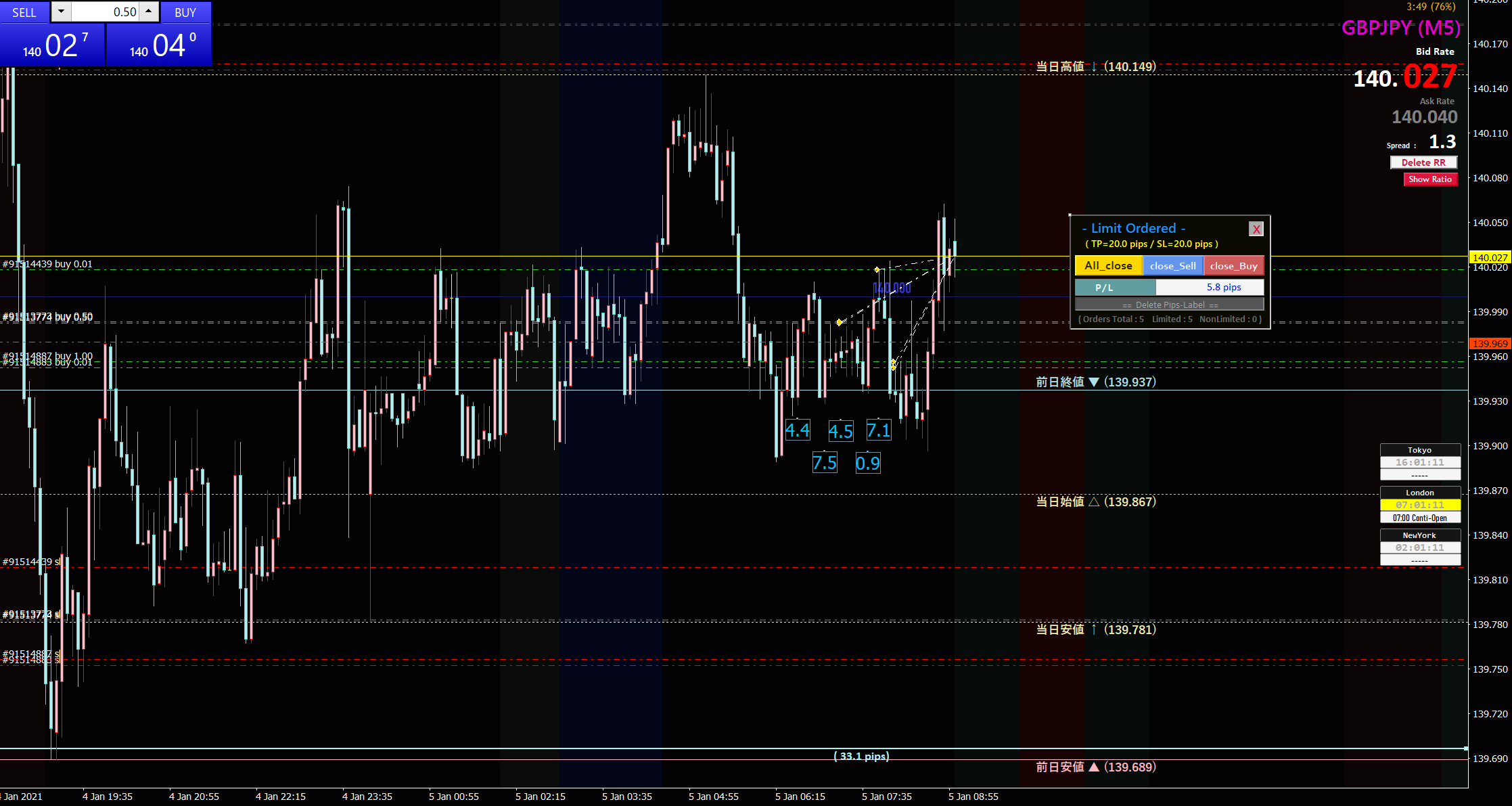This screenshot has width=1512, height=806.
Task: Select the 4.4 pips label on chart
Action: (797, 430)
